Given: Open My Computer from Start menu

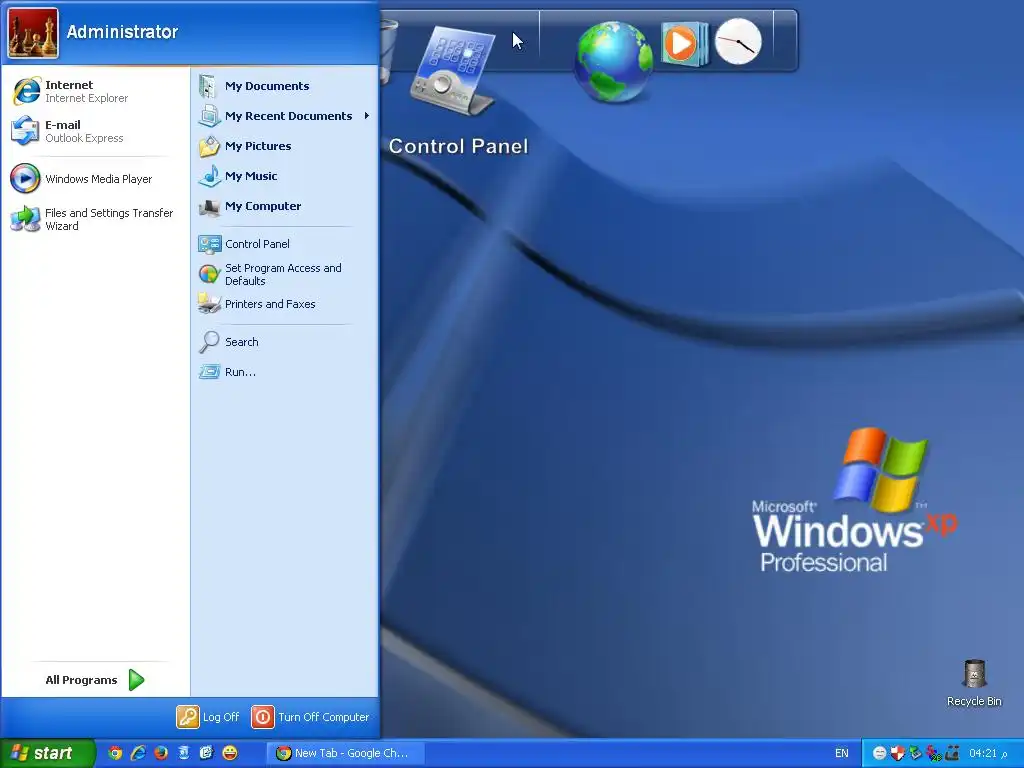Looking at the screenshot, I should 284,206.
